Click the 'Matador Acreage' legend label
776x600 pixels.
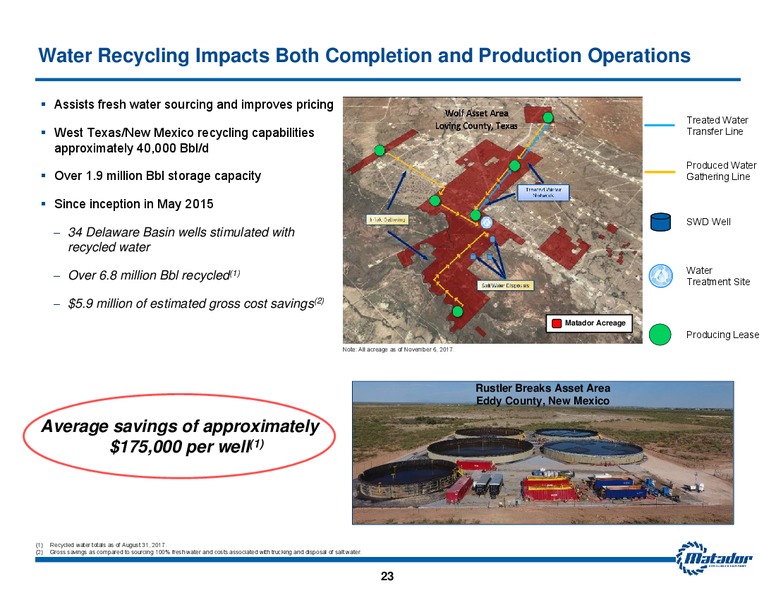point(595,323)
